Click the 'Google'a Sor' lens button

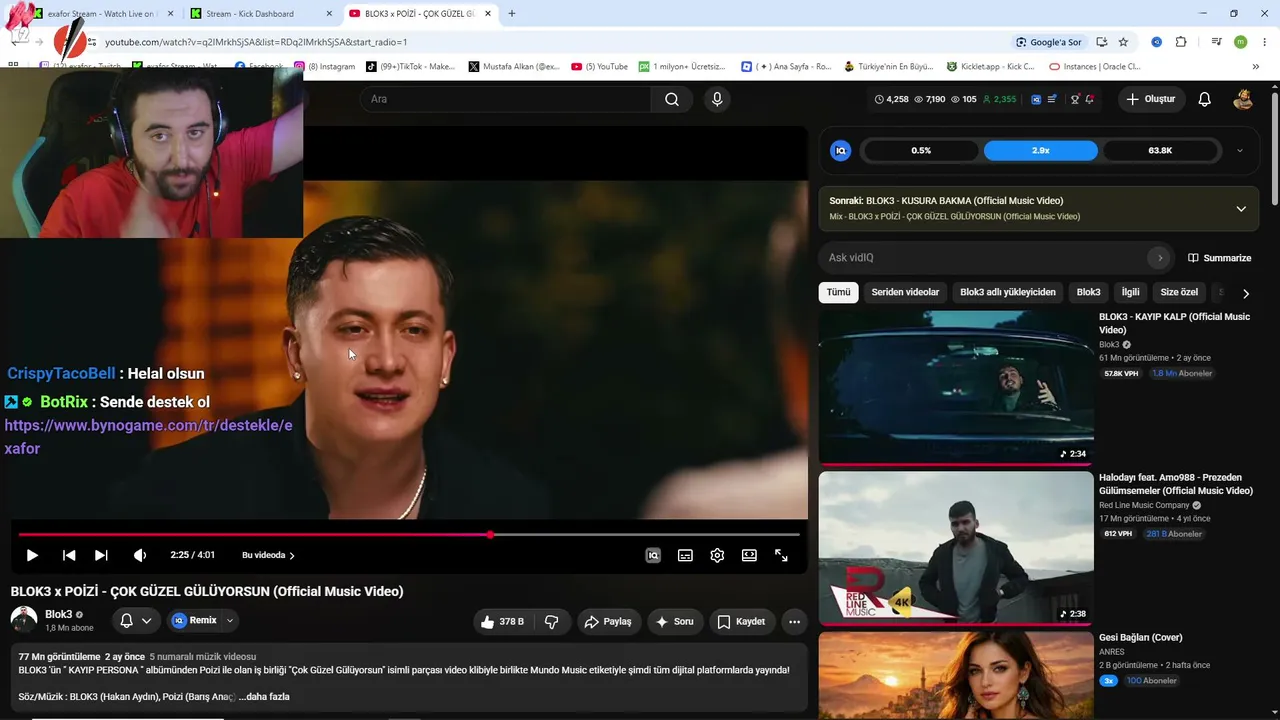click(x=1048, y=42)
